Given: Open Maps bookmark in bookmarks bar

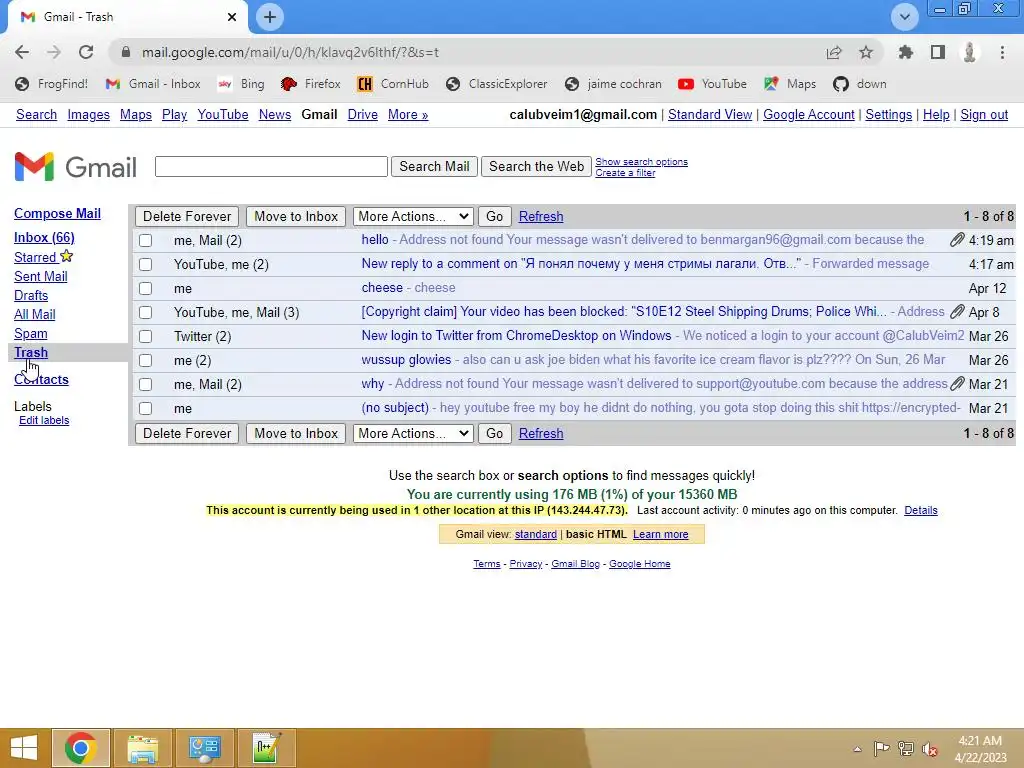Looking at the screenshot, I should click(x=790, y=84).
